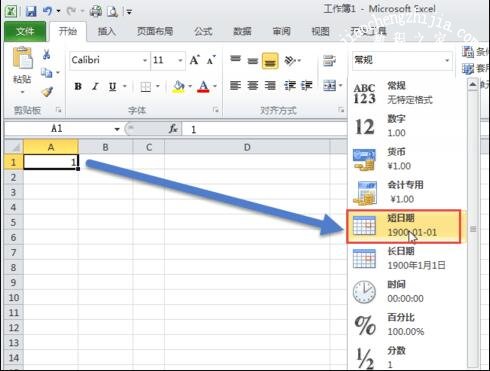Click the Undo icon
Image resolution: width=490 pixels, height=371 pixels.
tap(47, 11)
